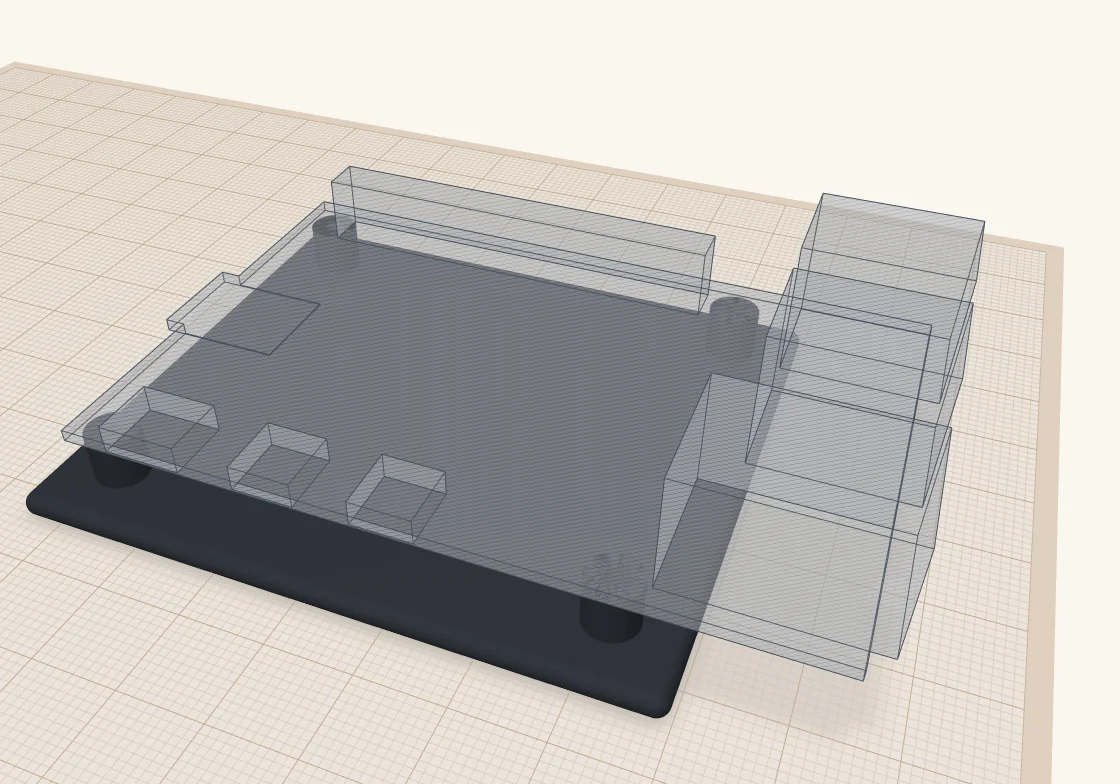Select the rightmost of three small front-edge boxes
This screenshot has width=1120, height=784.
(396, 498)
